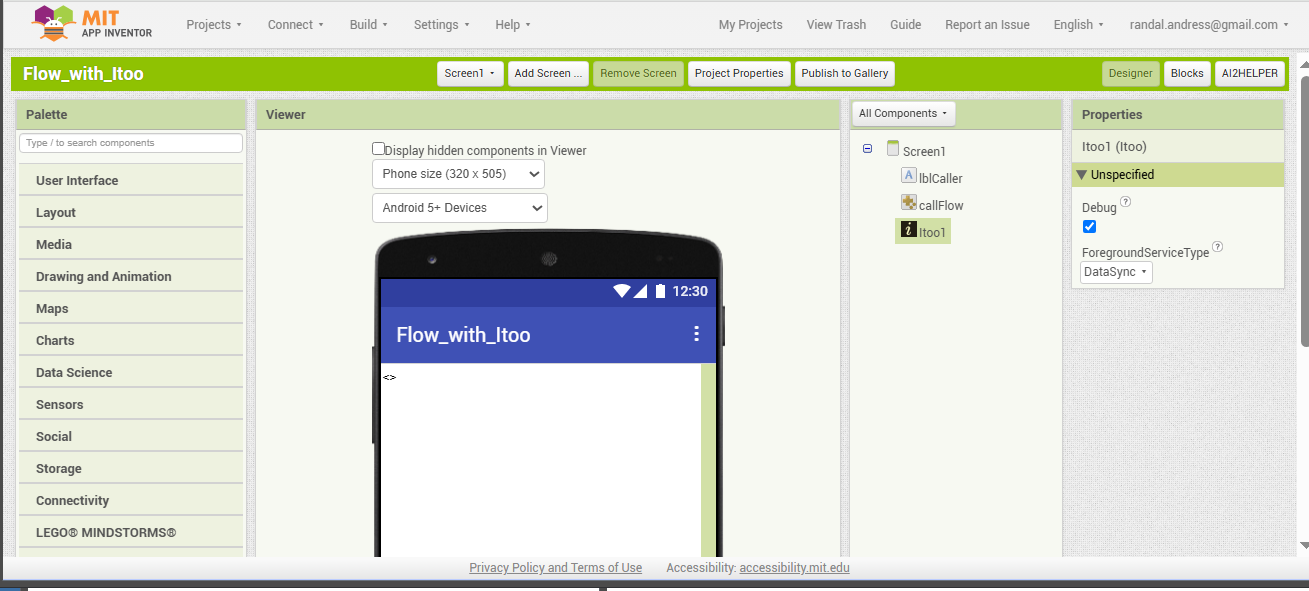
Task: Open Project Properties
Action: [739, 73]
